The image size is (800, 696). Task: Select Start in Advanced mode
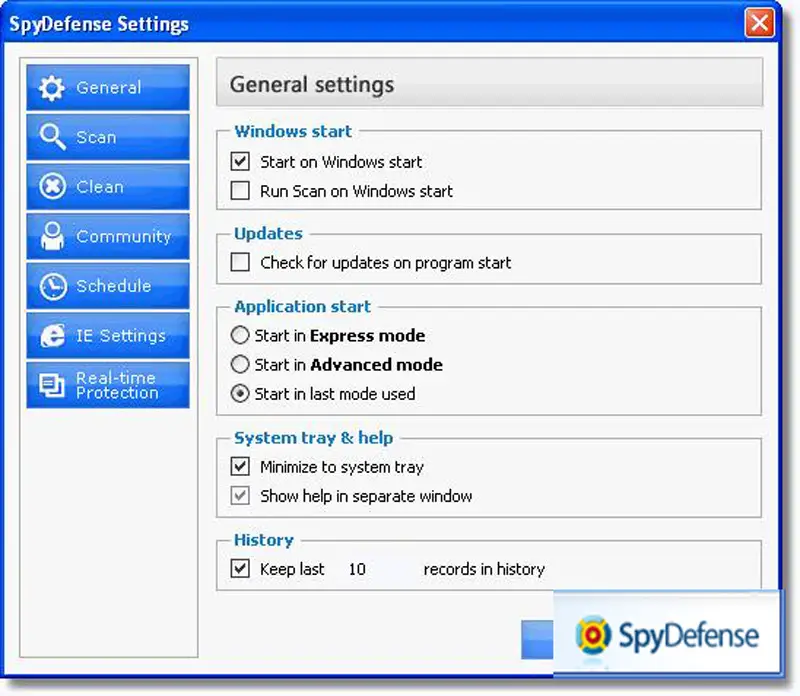click(240, 364)
